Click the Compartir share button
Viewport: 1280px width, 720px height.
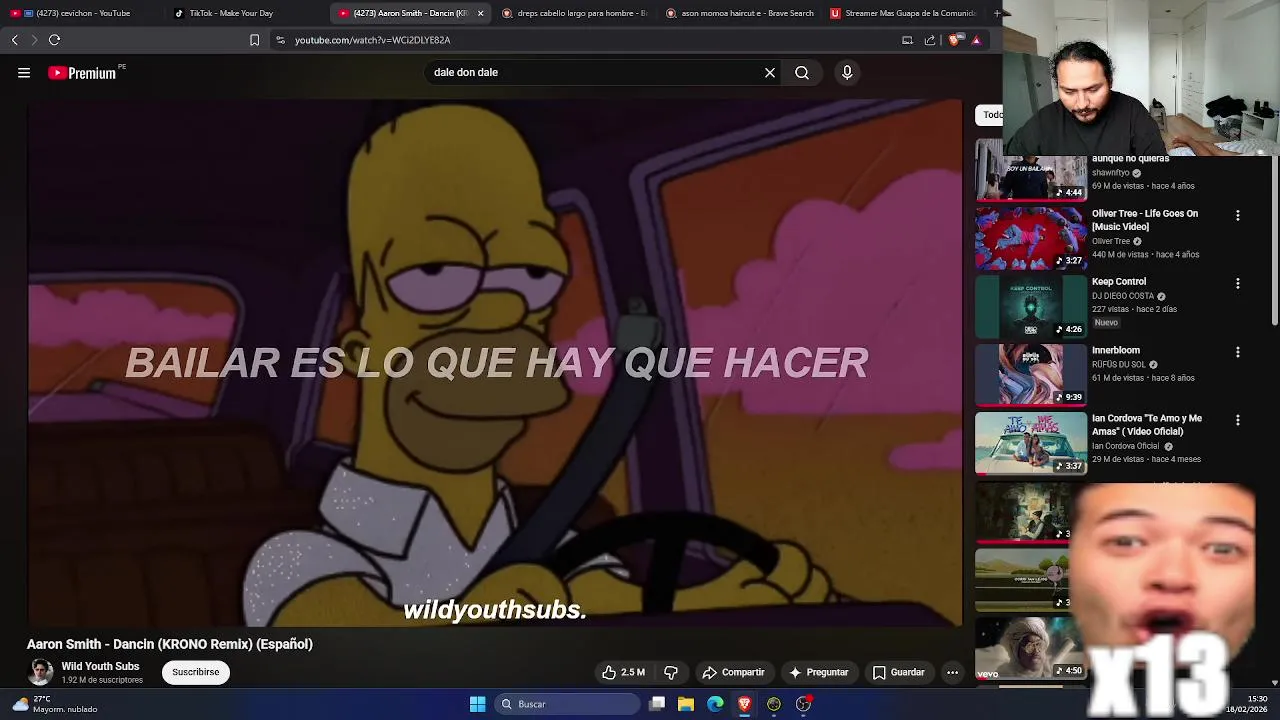click(x=733, y=672)
